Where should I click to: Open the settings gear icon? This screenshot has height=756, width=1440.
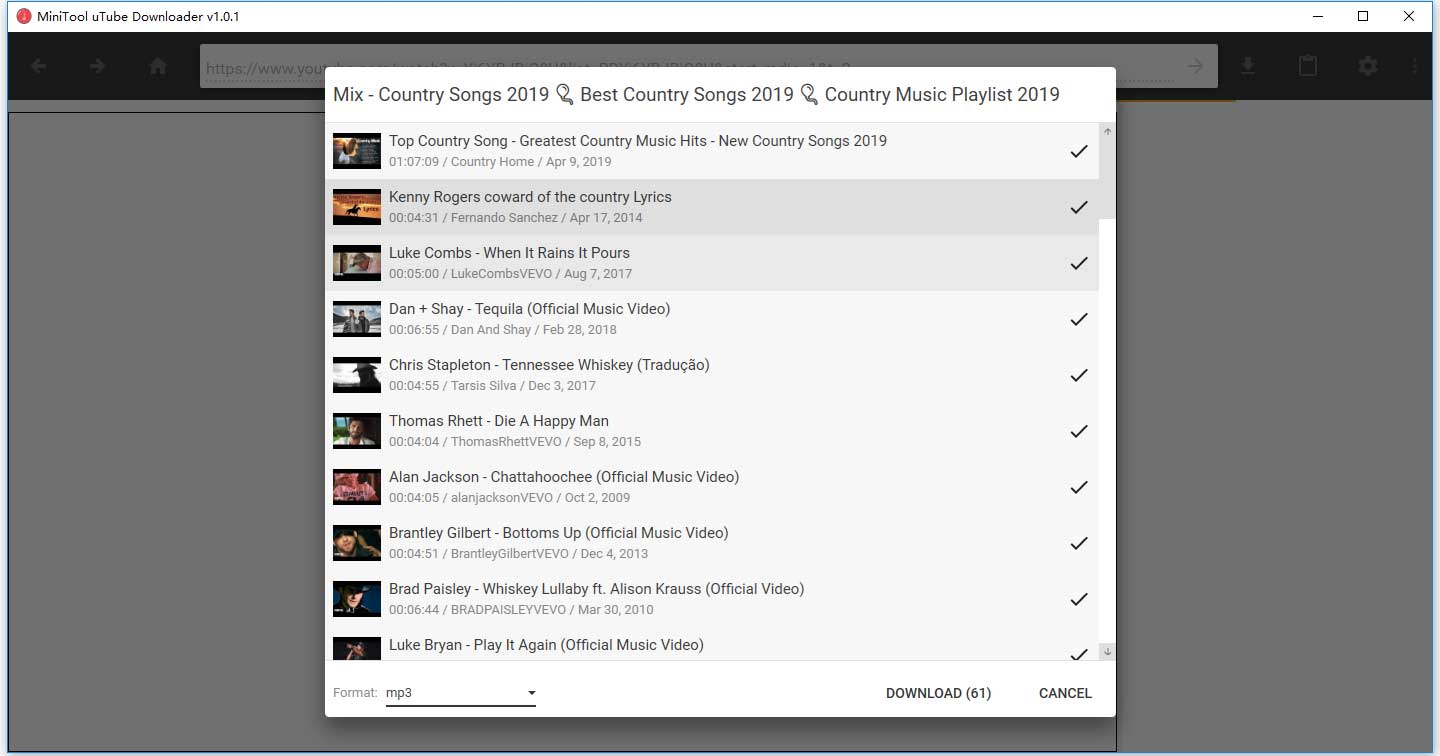[1367, 67]
